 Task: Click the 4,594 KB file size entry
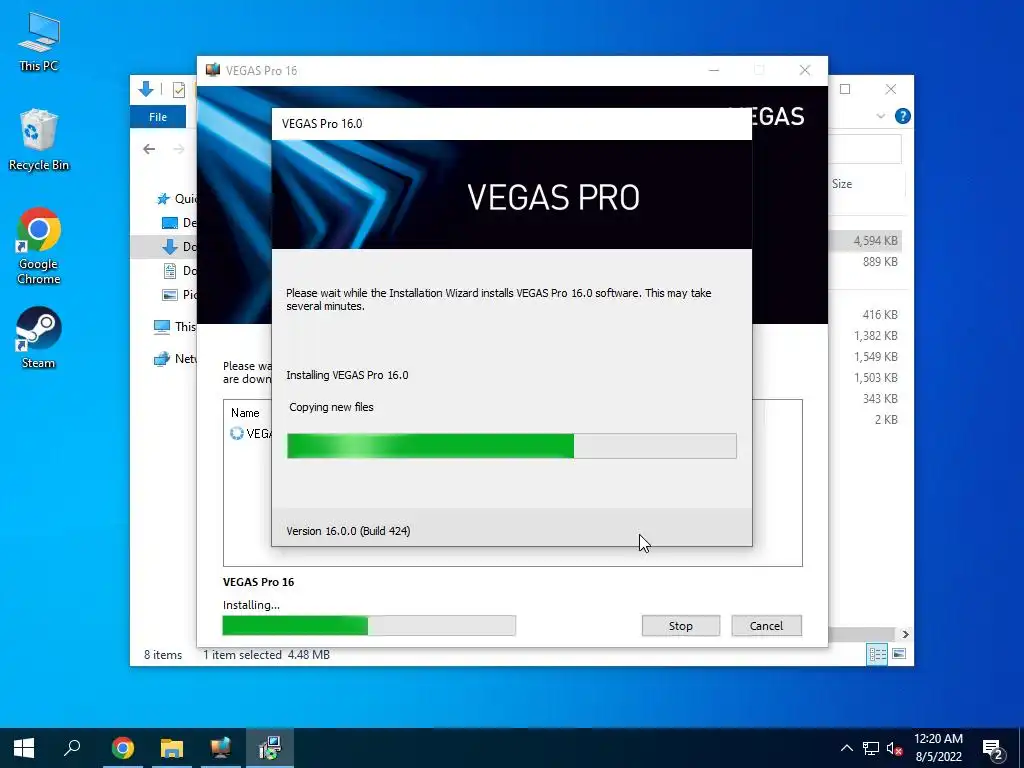pyautogui.click(x=875, y=241)
